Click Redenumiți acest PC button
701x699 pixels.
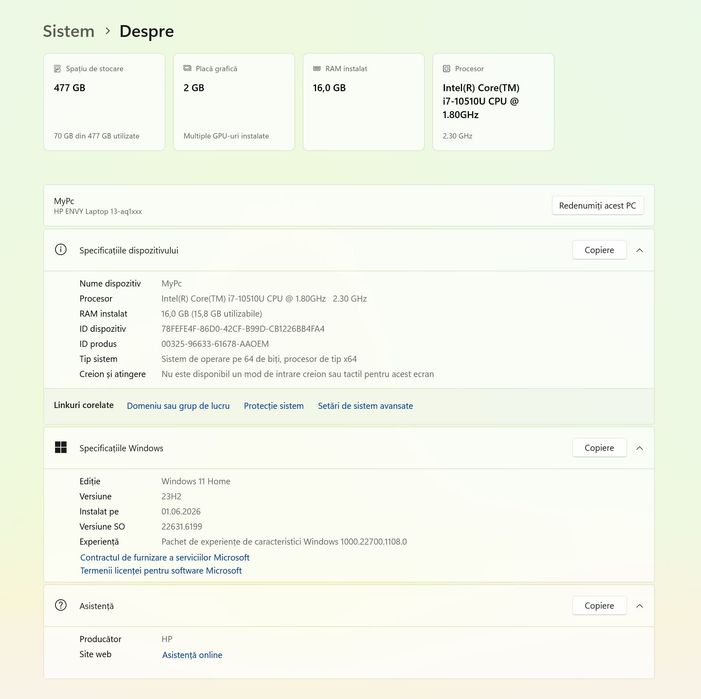click(598, 206)
